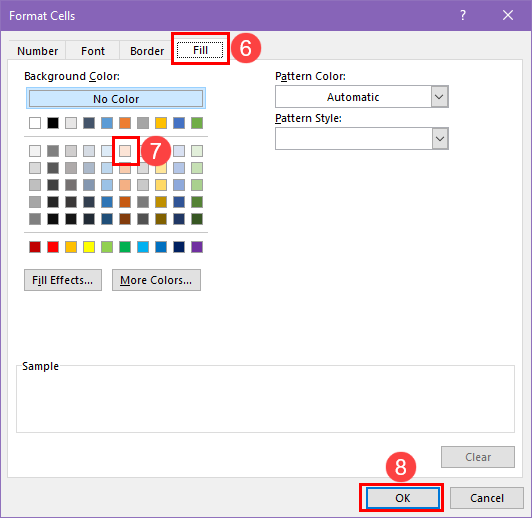Switch to the Number tab

(37, 51)
